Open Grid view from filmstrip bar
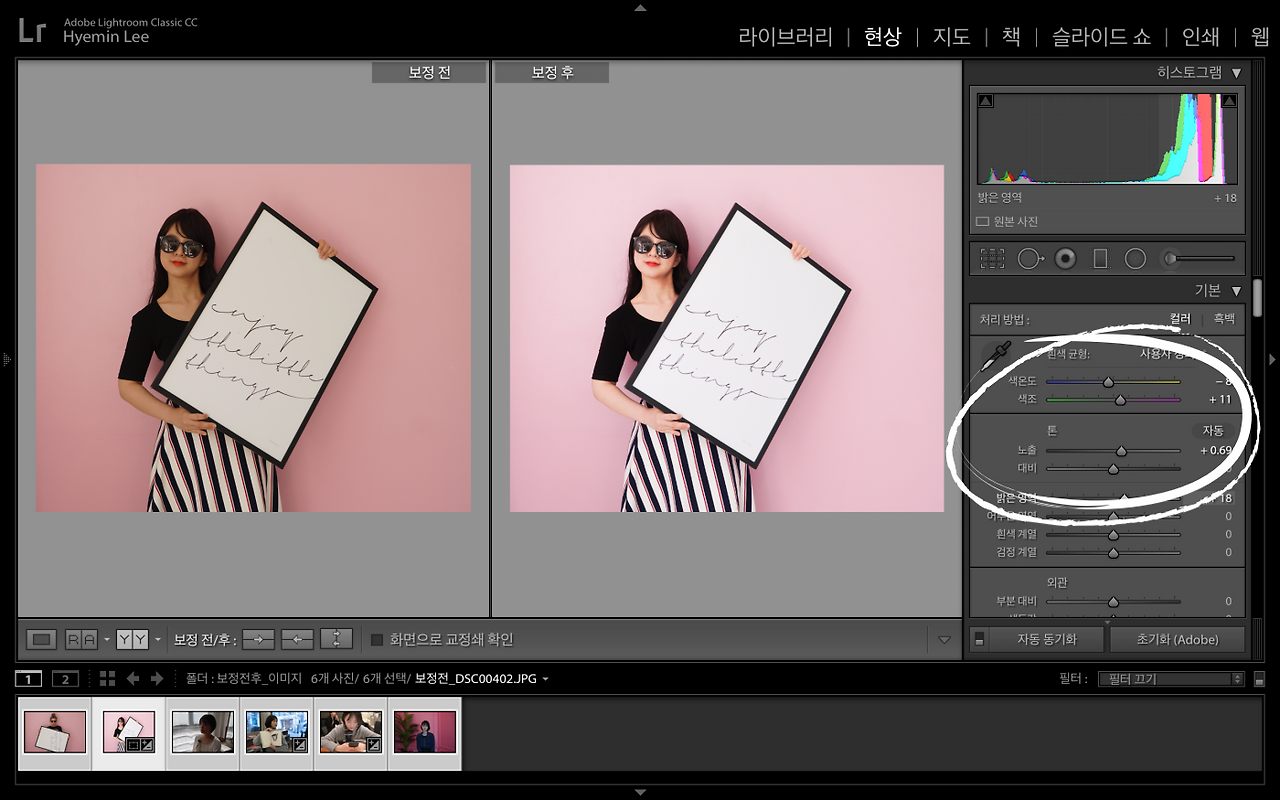1280x800 pixels. pyautogui.click(x=107, y=679)
